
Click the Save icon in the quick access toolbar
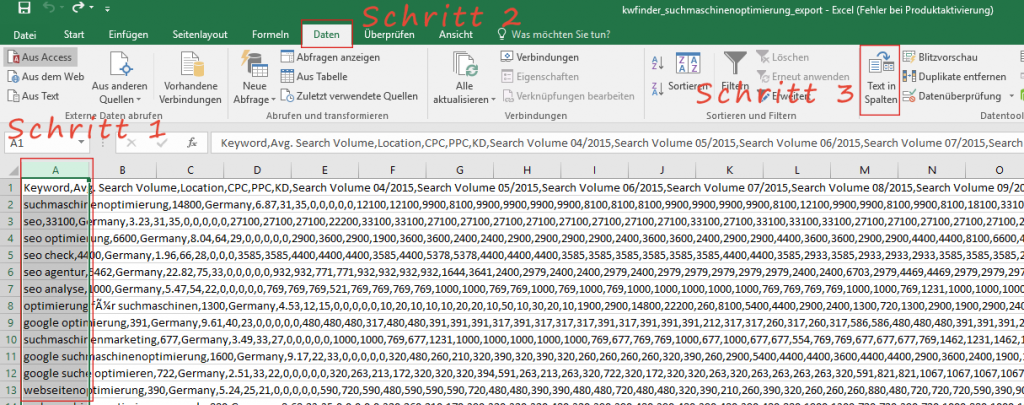[24, 8]
